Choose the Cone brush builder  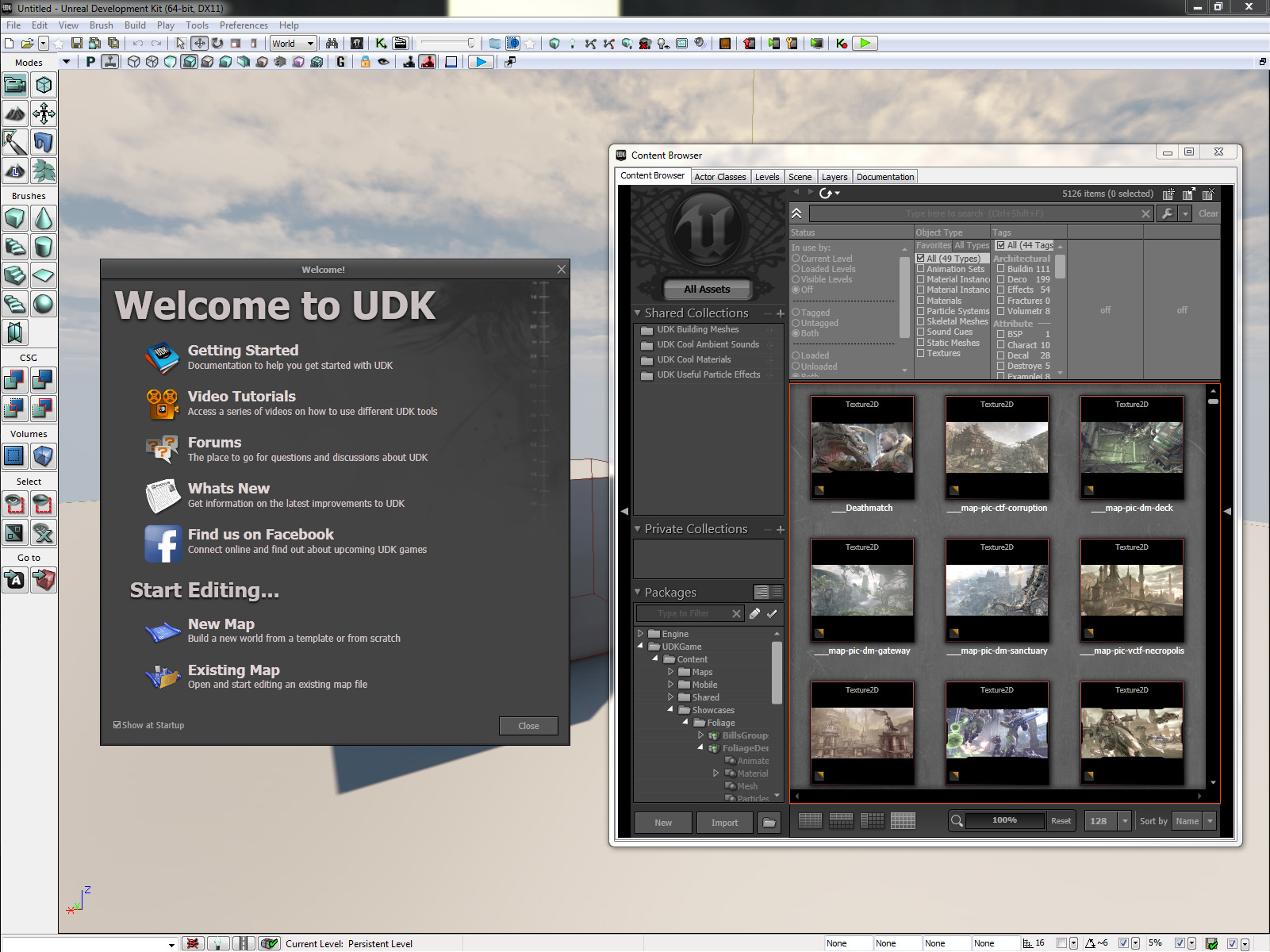click(44, 218)
